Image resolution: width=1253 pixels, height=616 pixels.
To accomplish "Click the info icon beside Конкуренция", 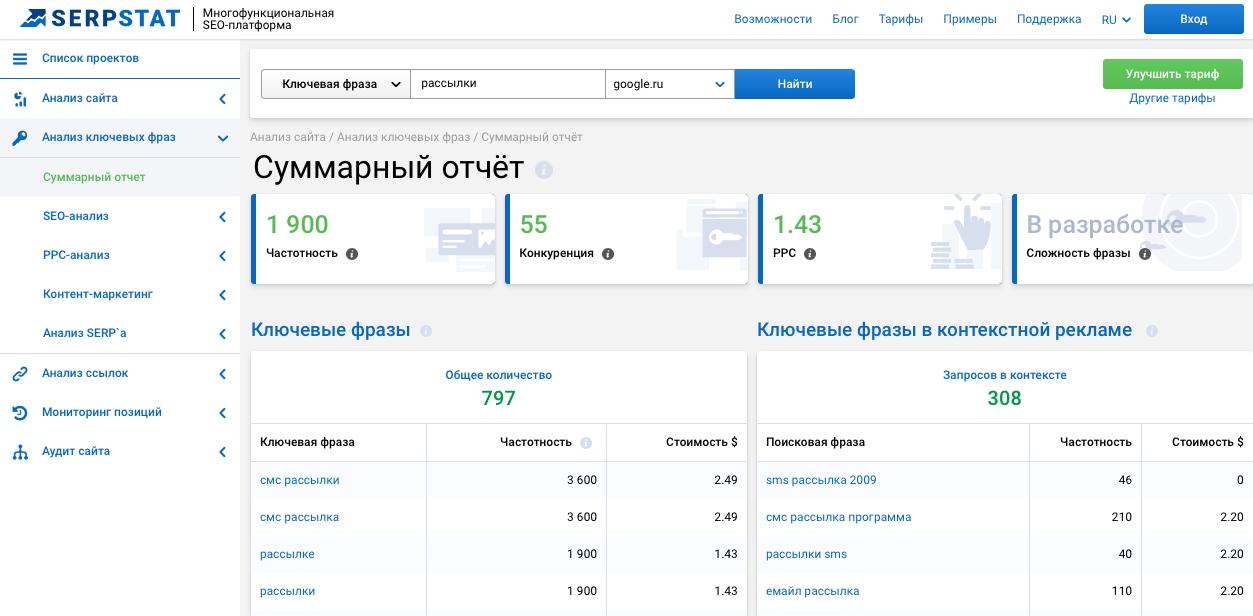I will pyautogui.click(x=608, y=254).
